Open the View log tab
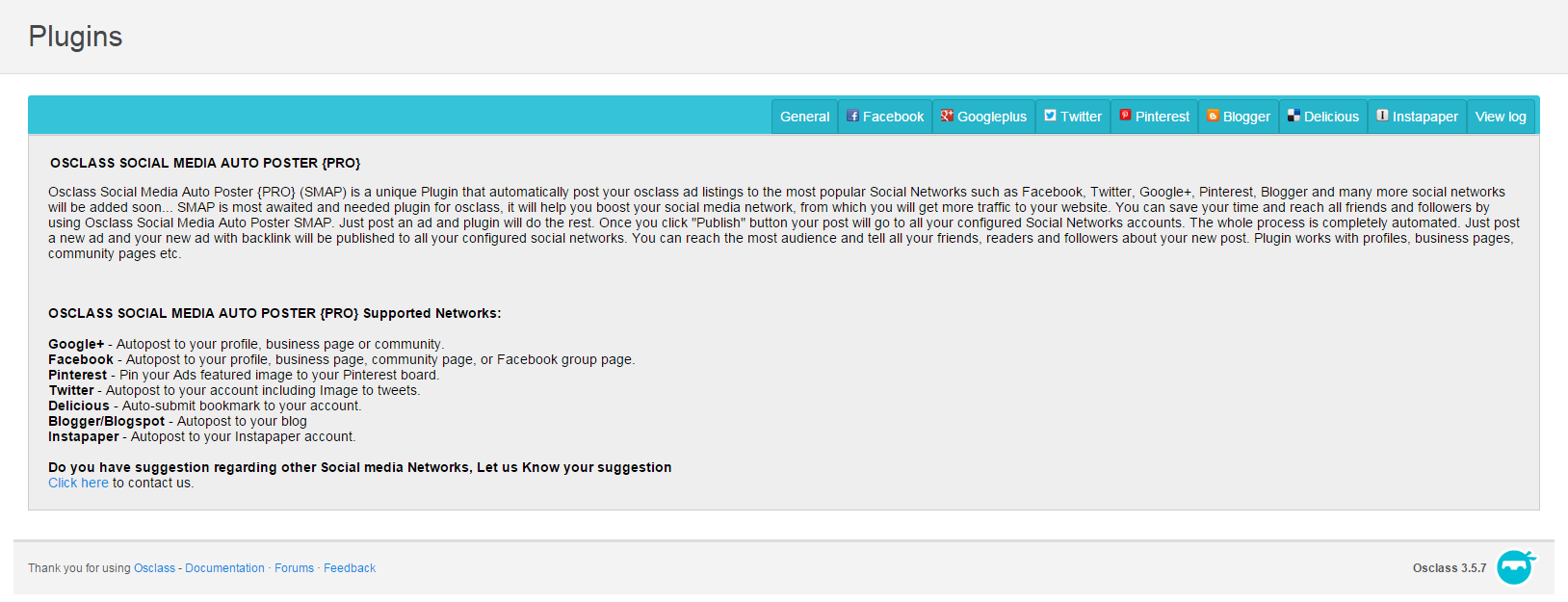This screenshot has height=602, width=1568. click(1501, 116)
